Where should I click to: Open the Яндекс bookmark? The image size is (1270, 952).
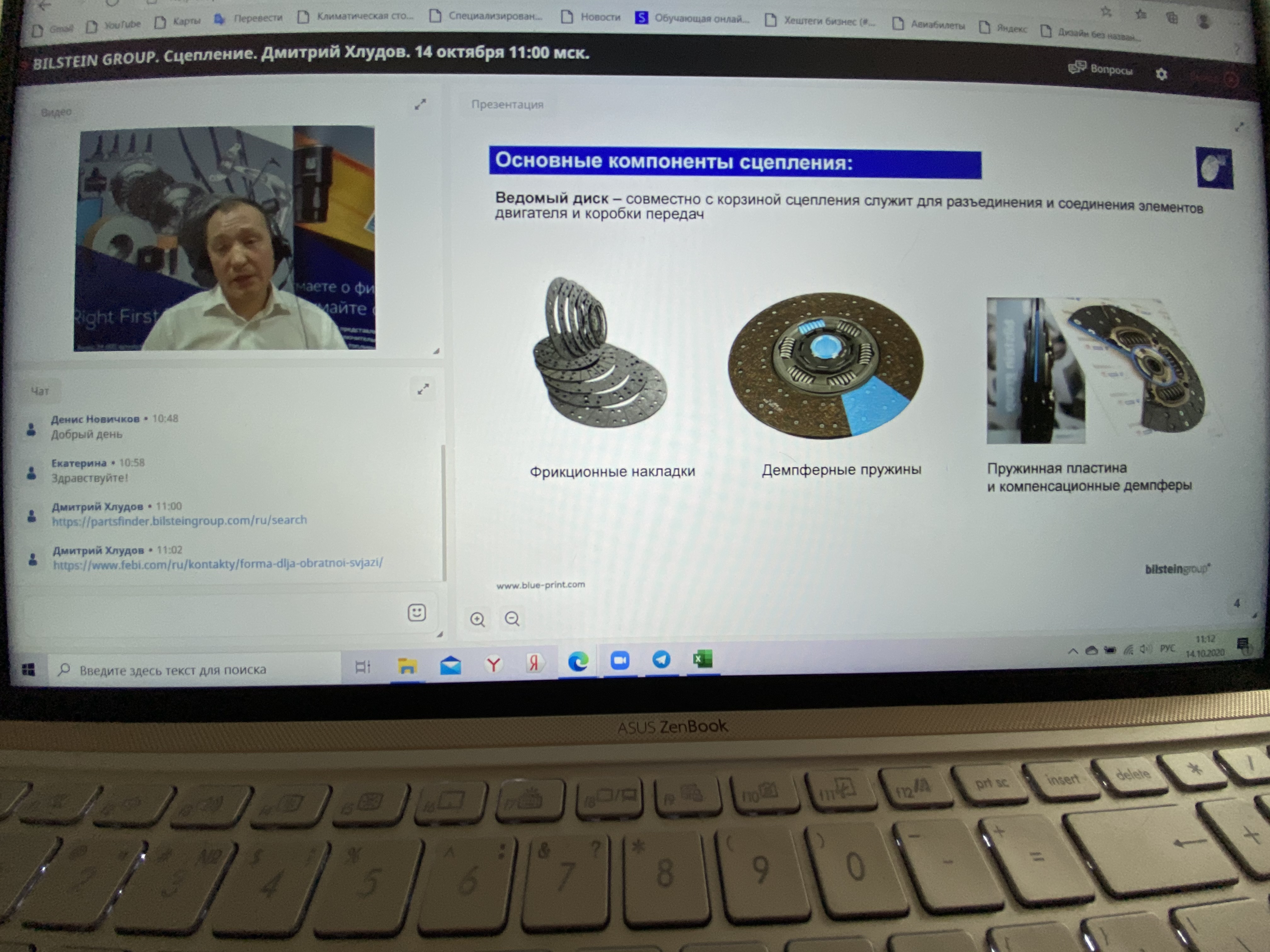(x=1004, y=27)
